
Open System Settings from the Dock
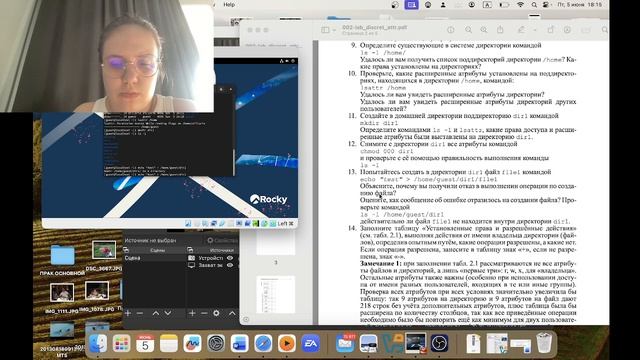click(216, 343)
